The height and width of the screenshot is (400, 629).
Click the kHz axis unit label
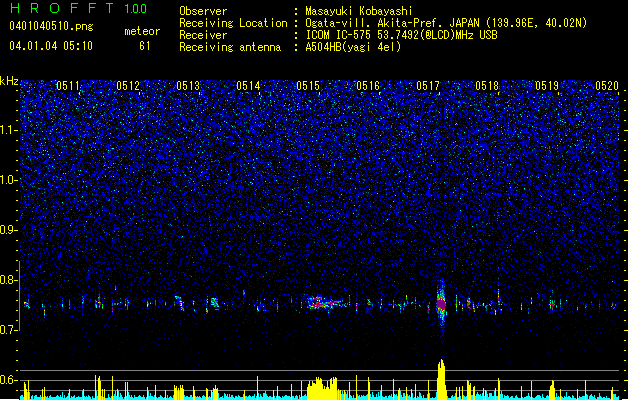(x=9, y=81)
